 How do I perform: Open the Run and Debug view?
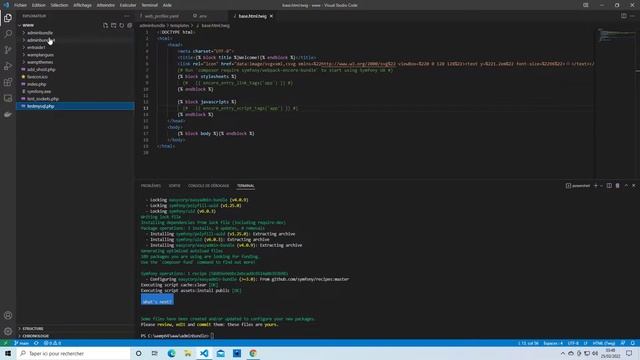click(8, 66)
